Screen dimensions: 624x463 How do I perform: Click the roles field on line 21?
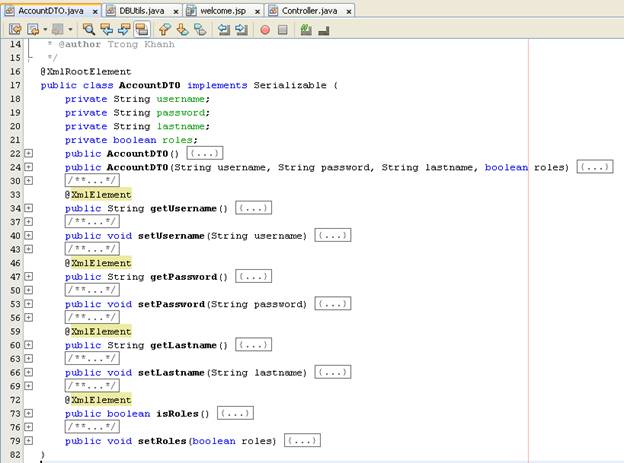177,140
